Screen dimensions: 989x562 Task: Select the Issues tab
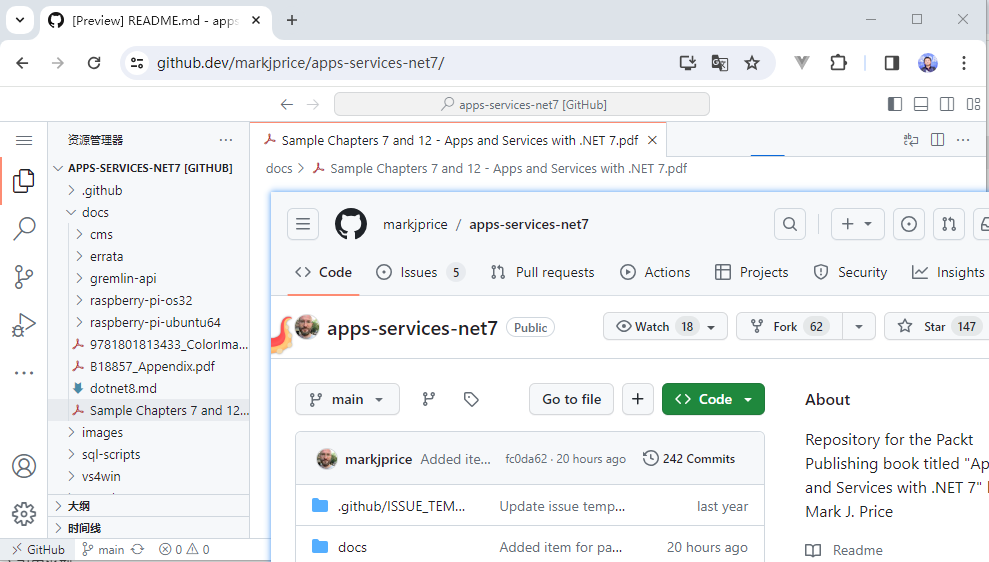click(420, 272)
